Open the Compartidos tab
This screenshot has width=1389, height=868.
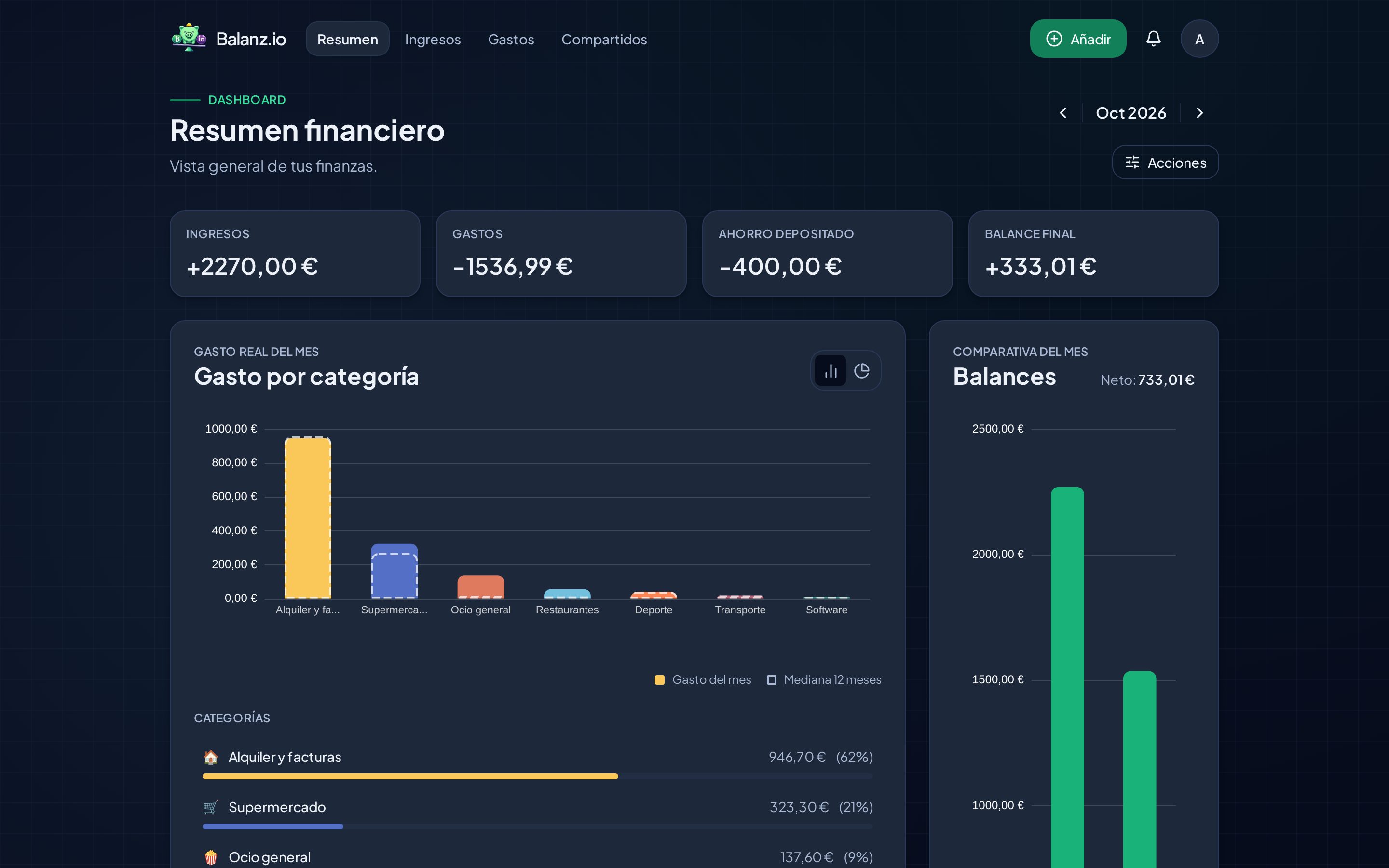[604, 39]
